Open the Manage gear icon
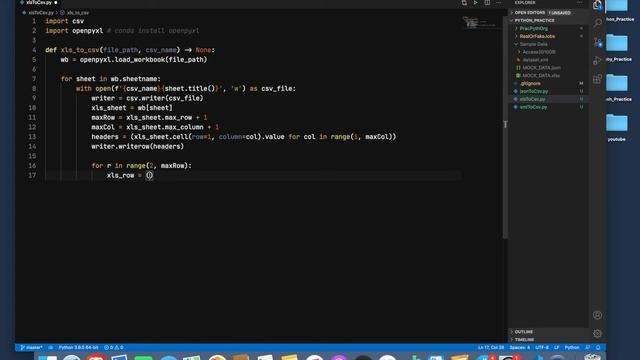This screenshot has height=360, width=640. point(597,333)
